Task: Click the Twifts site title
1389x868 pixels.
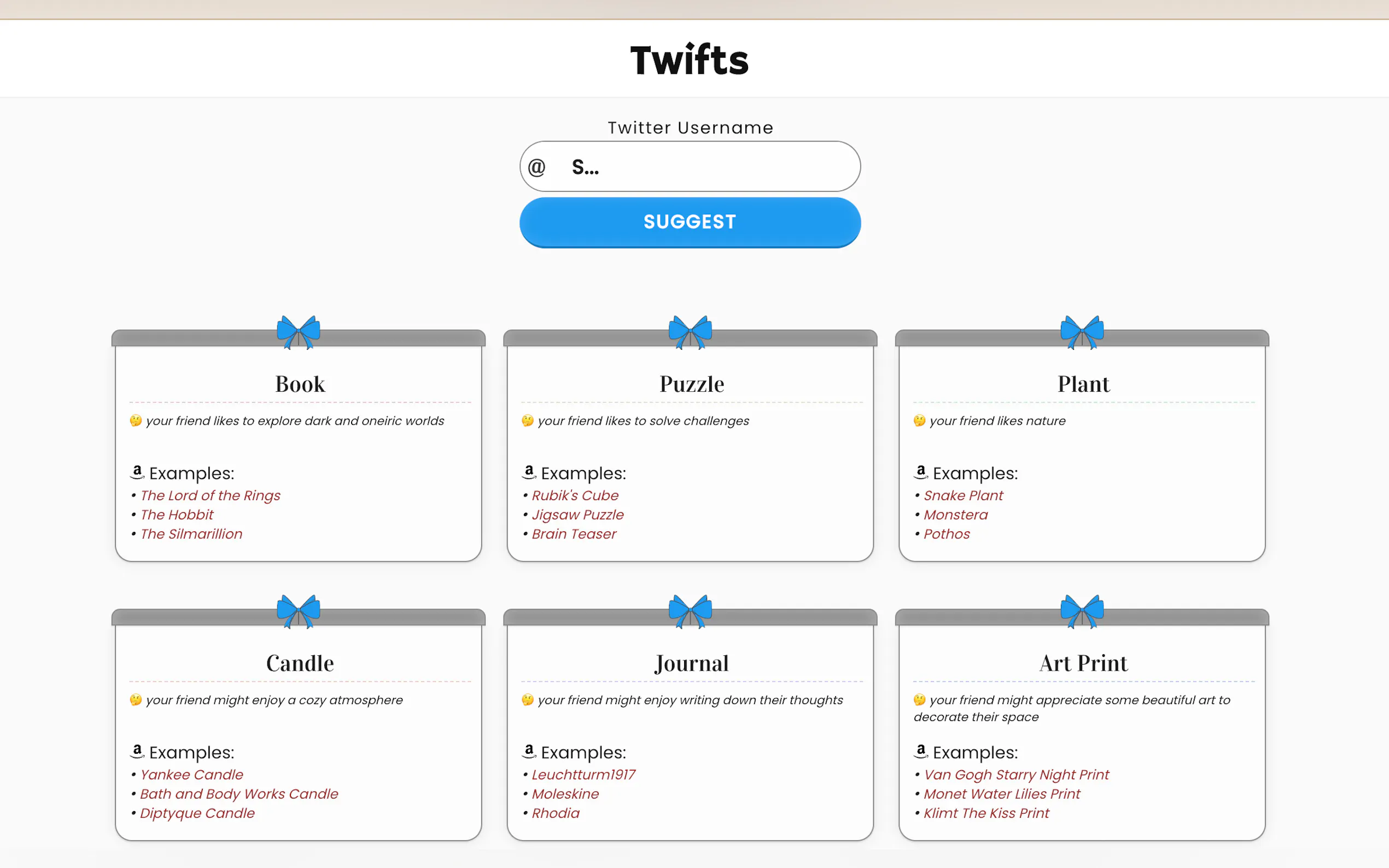Action: click(x=690, y=60)
